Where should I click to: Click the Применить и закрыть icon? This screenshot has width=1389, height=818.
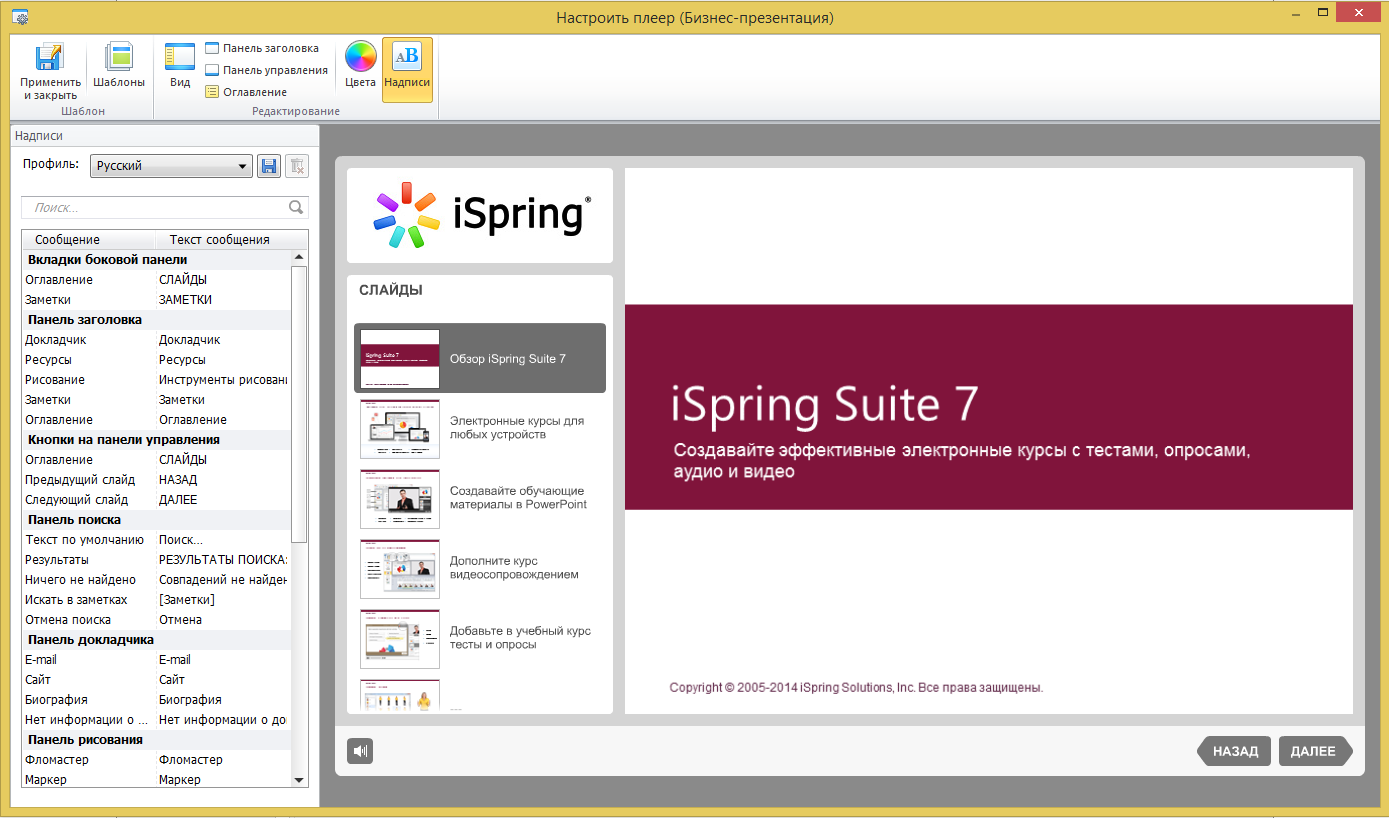point(50,72)
